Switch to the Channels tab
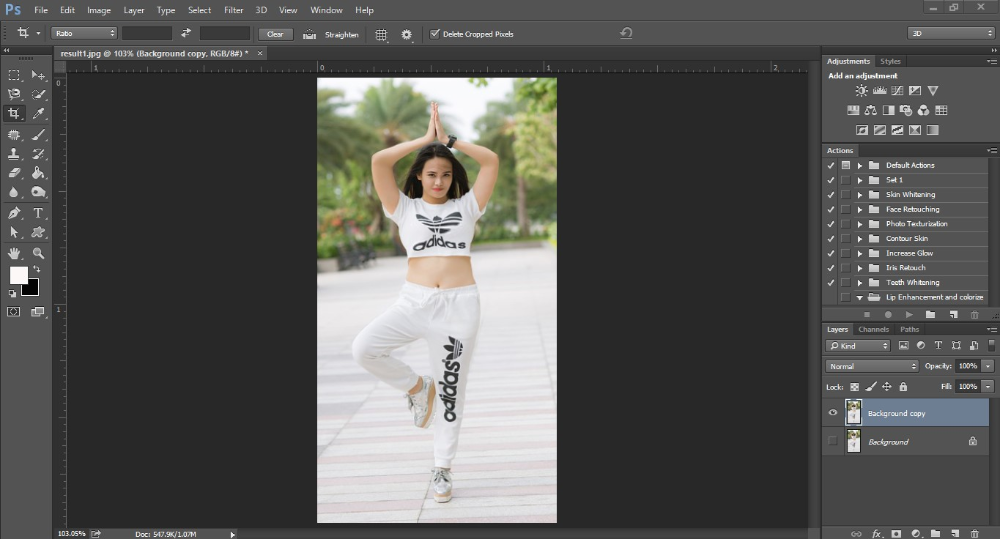The height and width of the screenshot is (539, 1000). coord(873,330)
